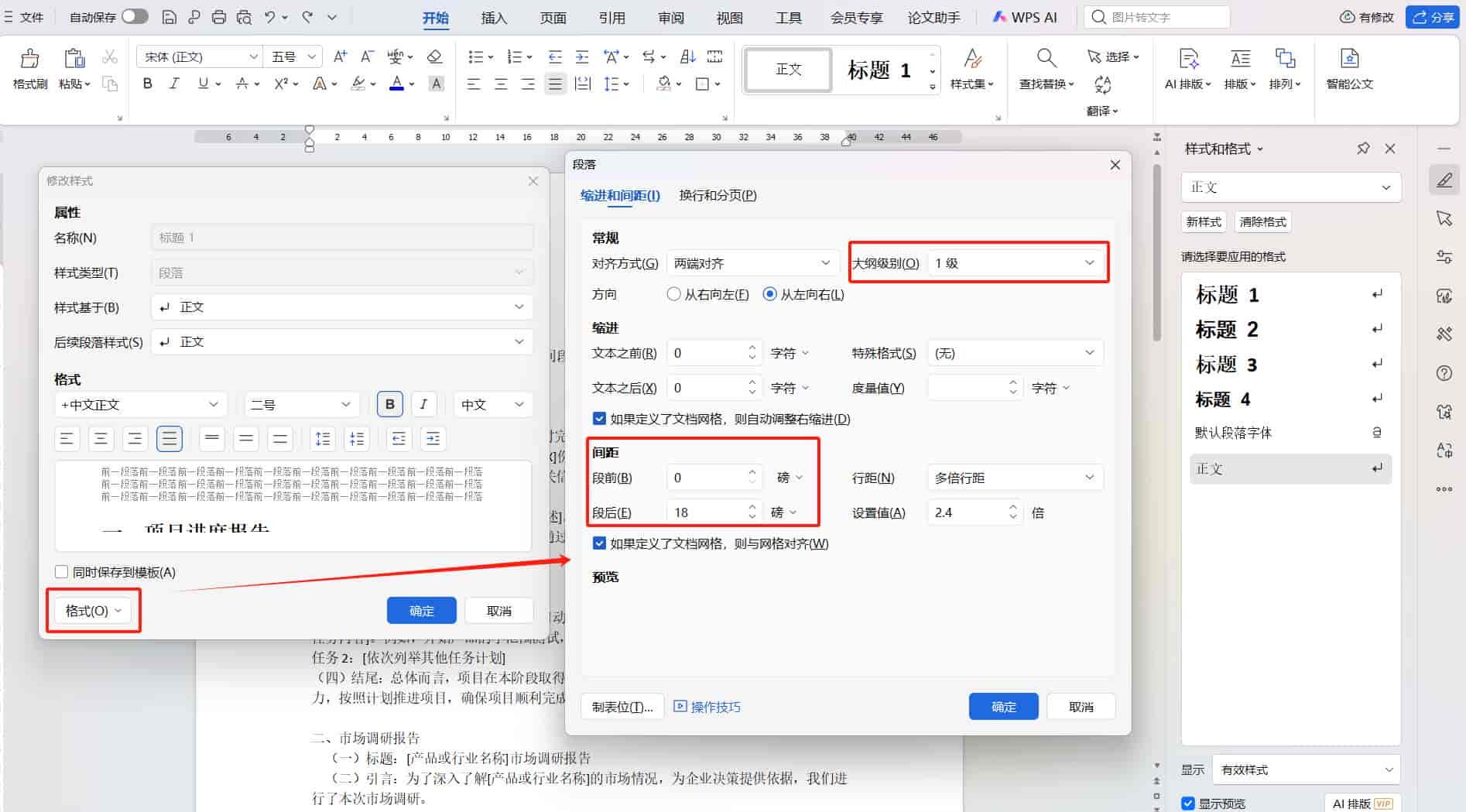Screen dimensions: 1466x812
Task: Open the Review (审阅) ribbon tab
Action: coord(670,17)
